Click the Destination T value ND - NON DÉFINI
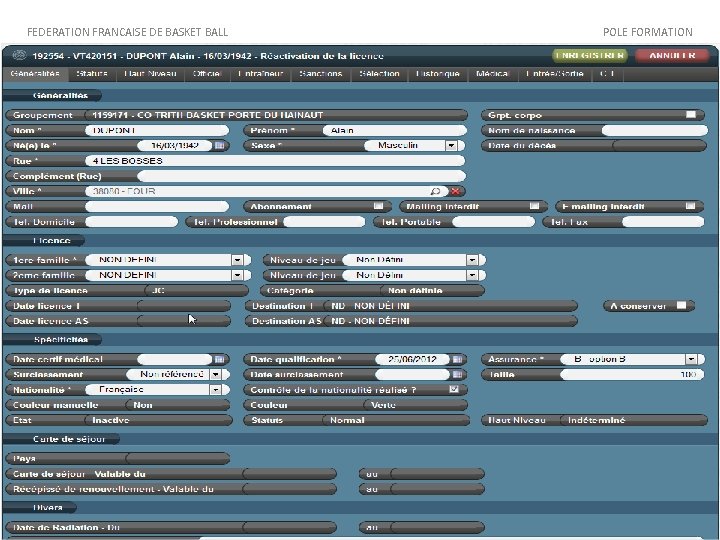 pos(450,306)
